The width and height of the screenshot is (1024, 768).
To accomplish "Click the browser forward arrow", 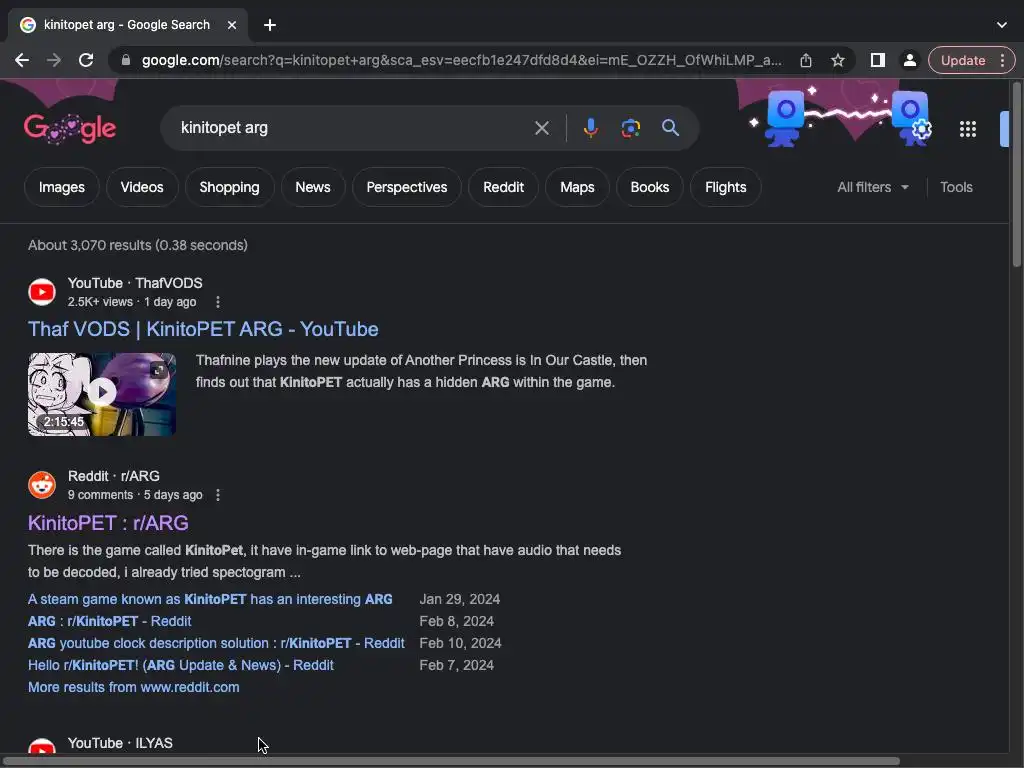I will [54, 60].
